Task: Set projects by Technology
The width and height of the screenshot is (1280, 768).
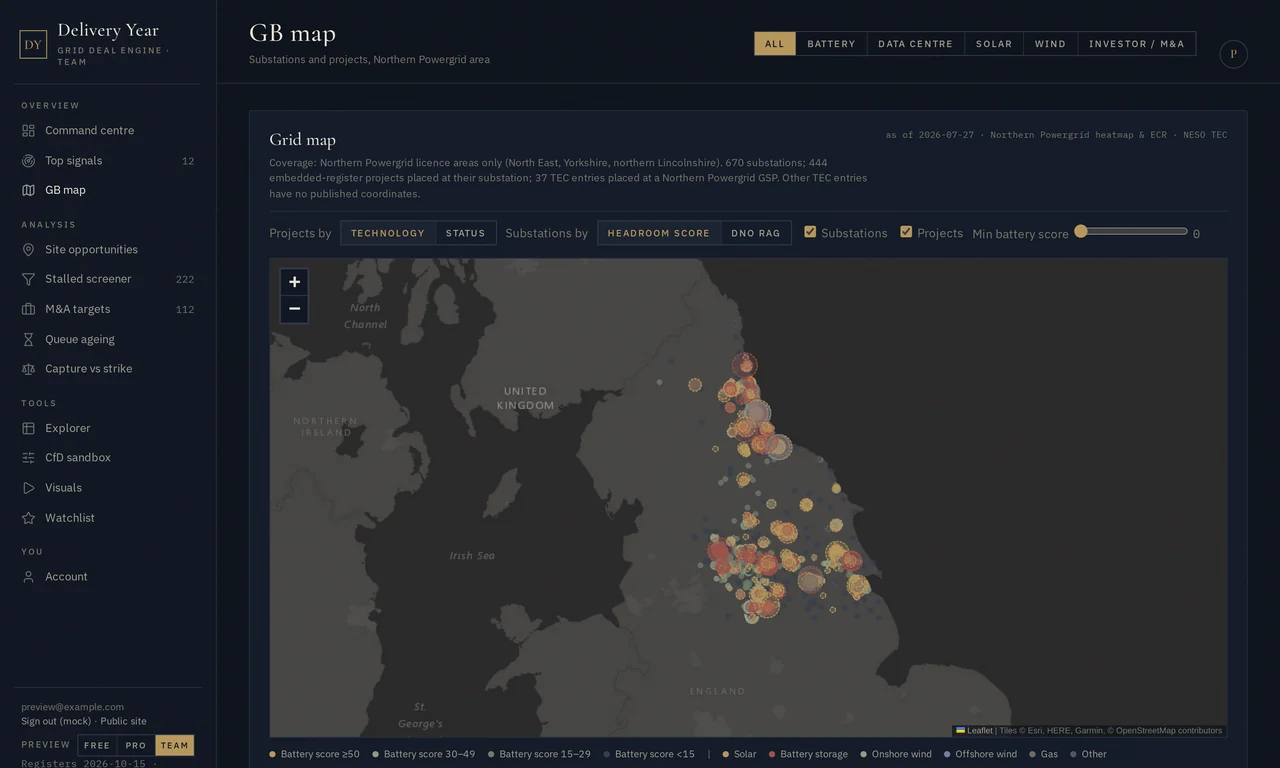Action: [388, 233]
